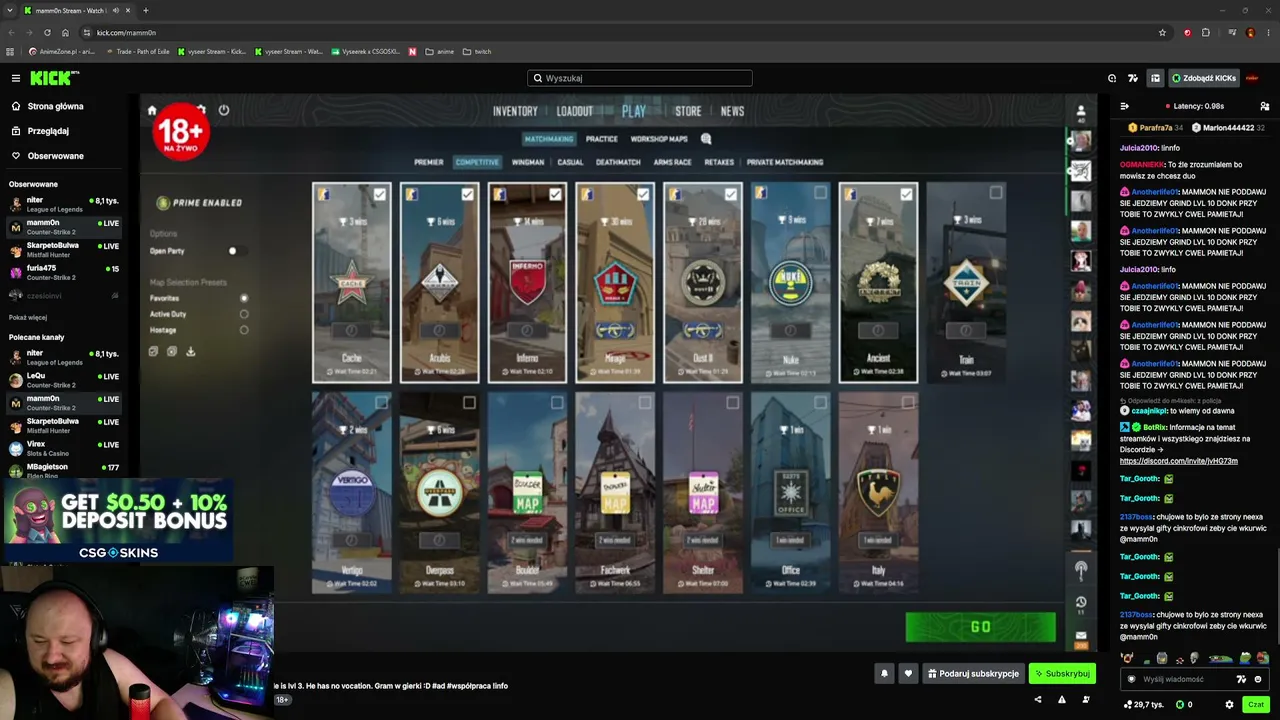Click the Zdobądź KICKs button
The image size is (1280, 720).
click(1204, 78)
